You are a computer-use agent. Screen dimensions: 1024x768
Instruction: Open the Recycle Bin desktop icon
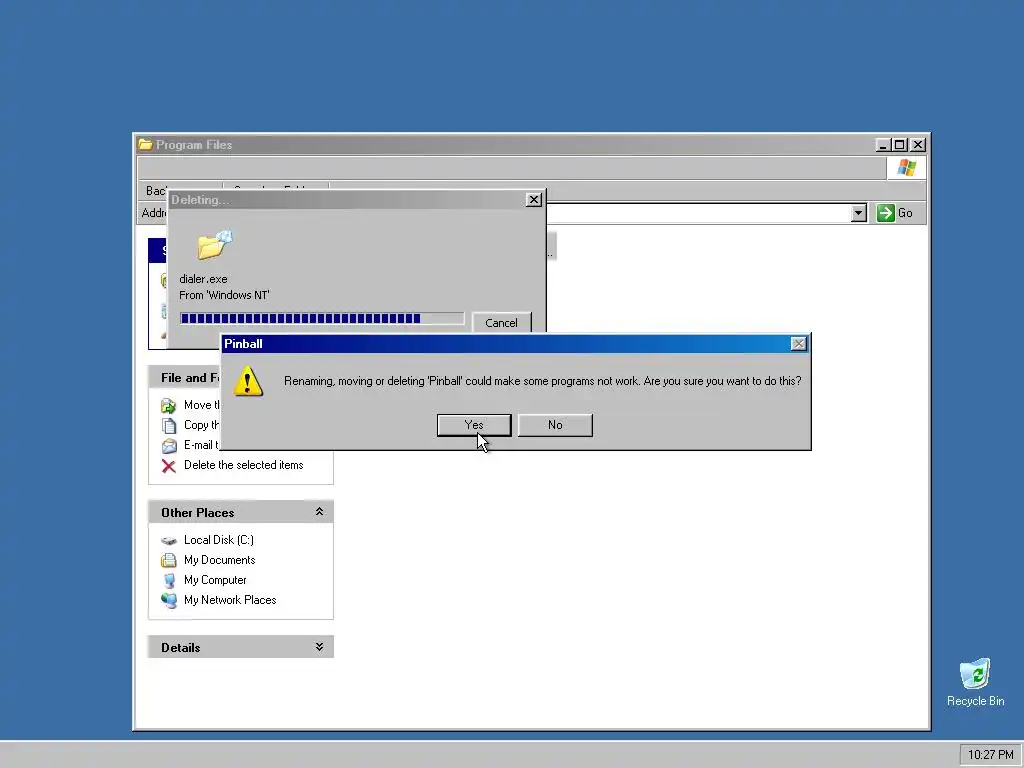click(975, 682)
